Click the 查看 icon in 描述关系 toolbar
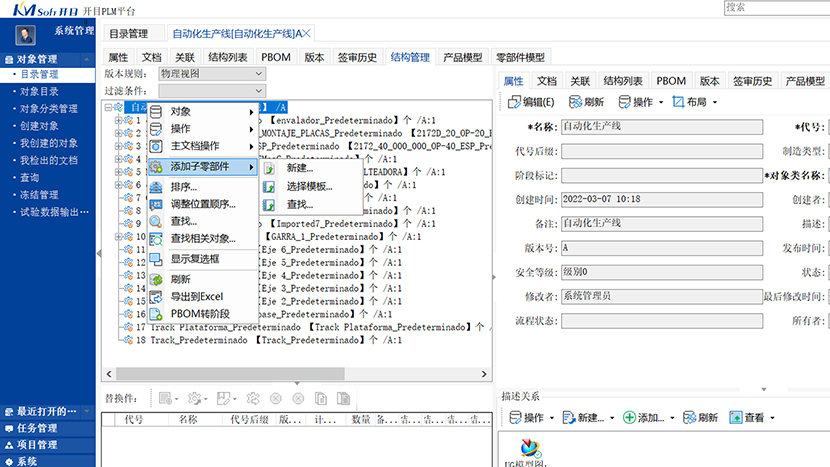 click(x=736, y=417)
